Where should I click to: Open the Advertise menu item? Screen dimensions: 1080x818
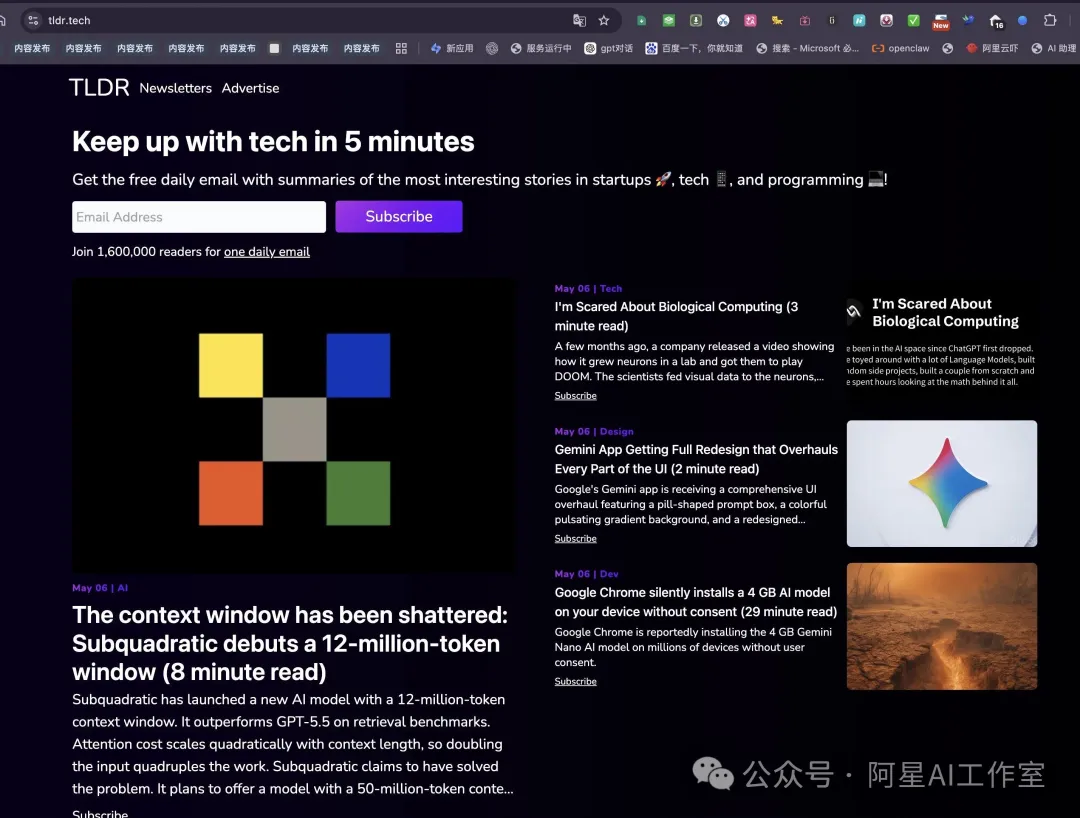(x=251, y=88)
